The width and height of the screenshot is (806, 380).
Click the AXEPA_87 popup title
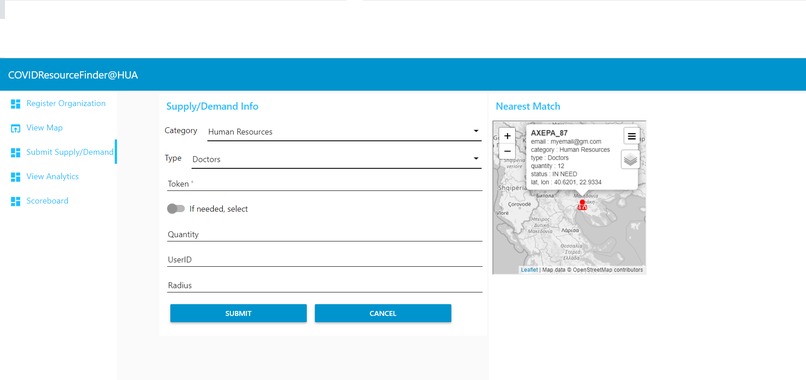click(x=549, y=133)
